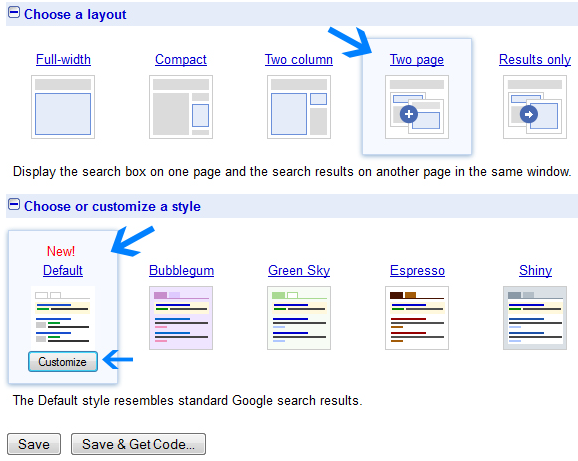Click the Save button
Screen dimensions: 578x461
pos(34,444)
